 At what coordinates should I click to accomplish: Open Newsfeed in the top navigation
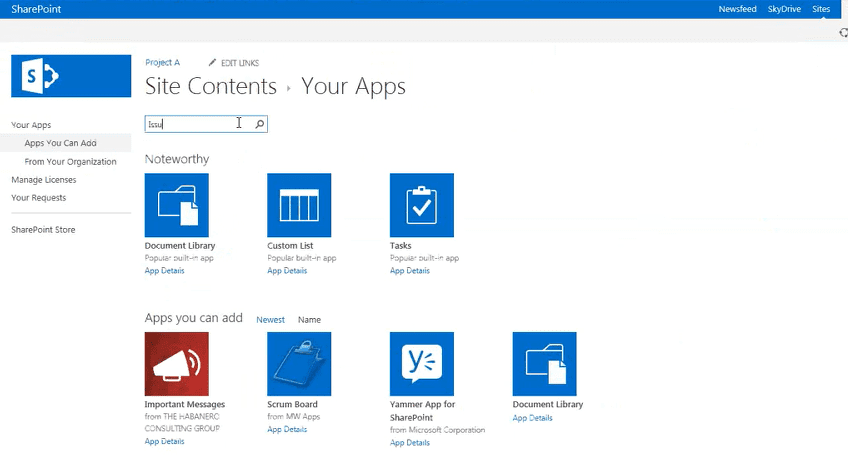point(738,9)
